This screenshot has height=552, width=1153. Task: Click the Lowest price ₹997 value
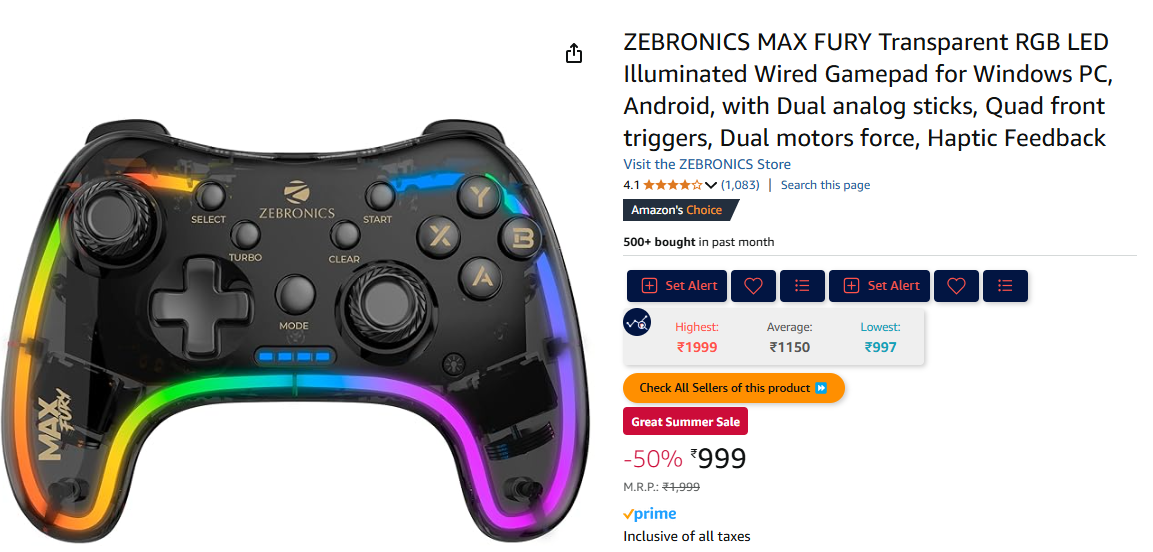[x=880, y=347]
